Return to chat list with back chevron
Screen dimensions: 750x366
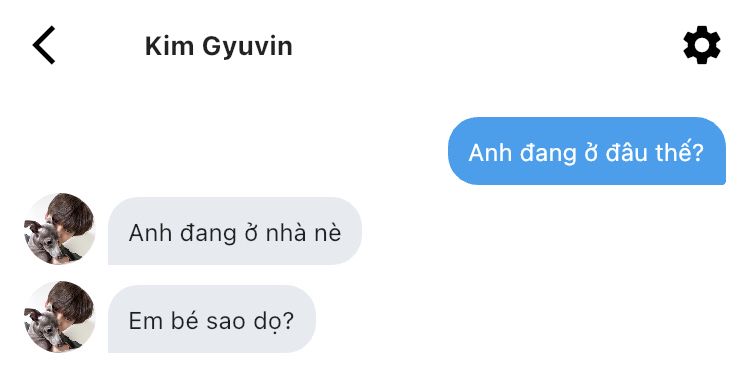[44, 45]
